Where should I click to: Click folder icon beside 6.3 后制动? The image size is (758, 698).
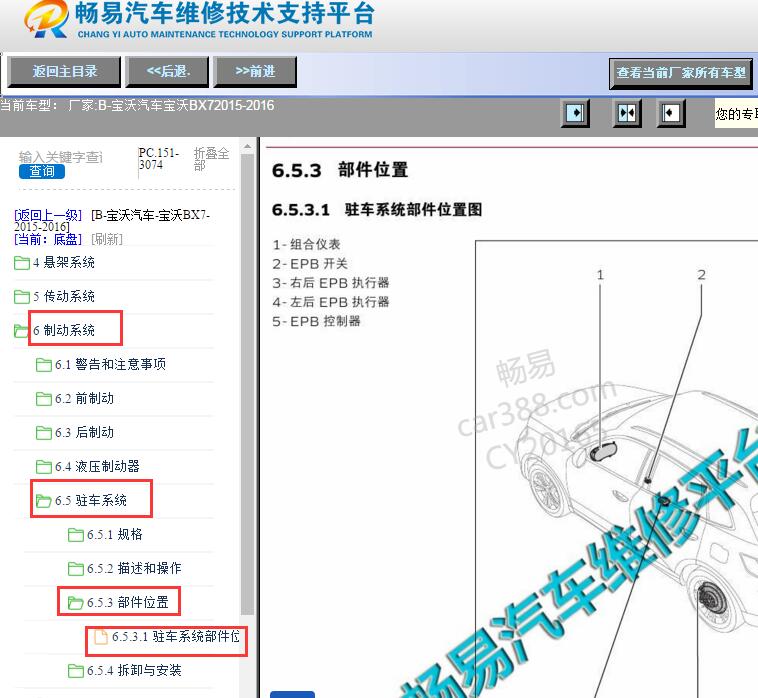pyautogui.click(x=44, y=433)
